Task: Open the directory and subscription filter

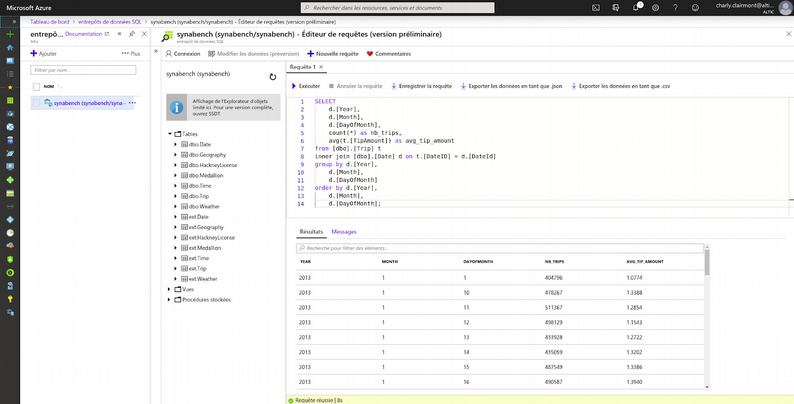Action: (x=616, y=8)
